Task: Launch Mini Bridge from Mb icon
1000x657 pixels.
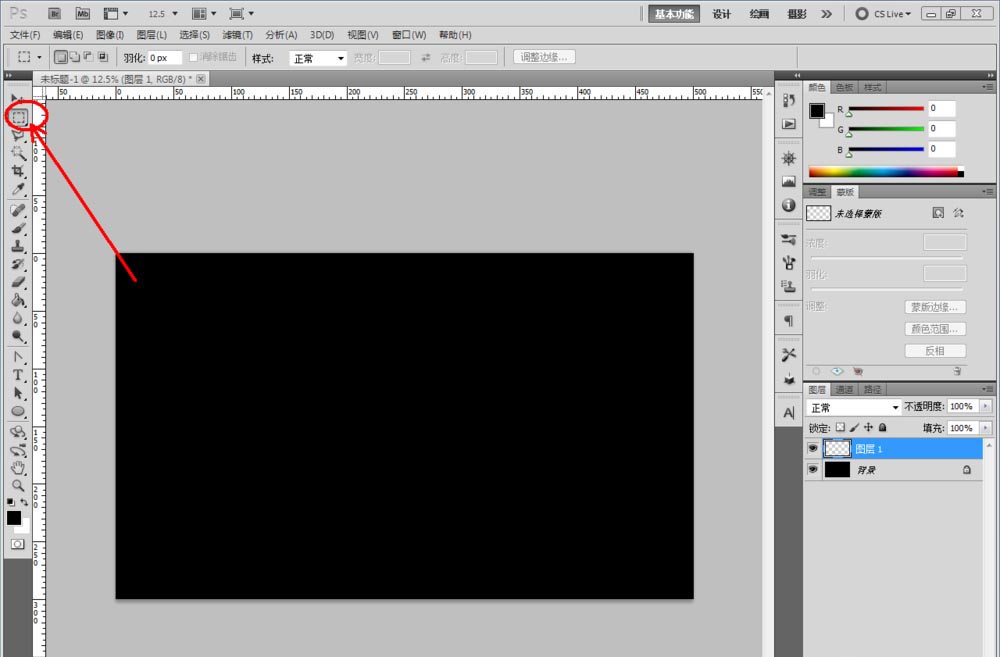Action: click(x=83, y=13)
